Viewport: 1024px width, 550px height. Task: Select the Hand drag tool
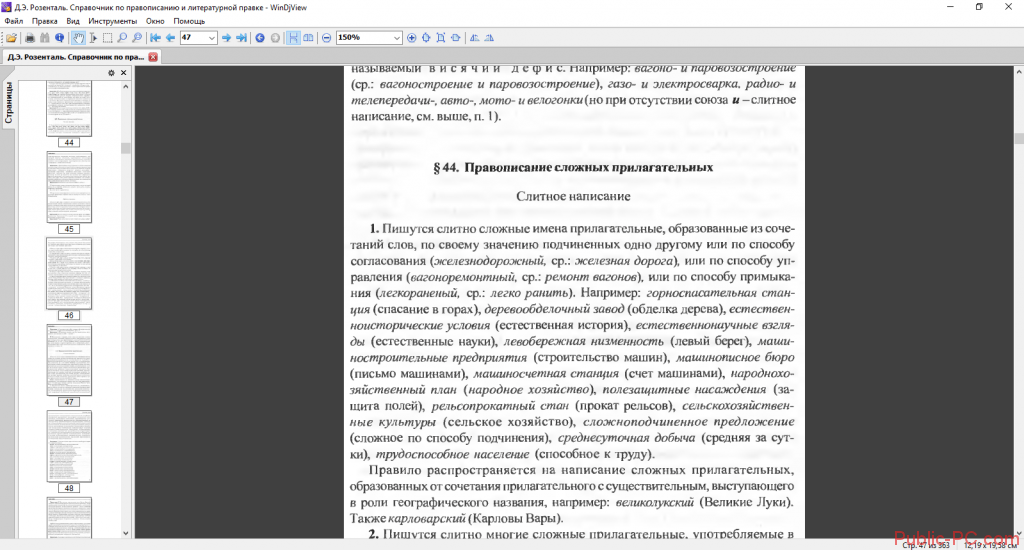point(78,38)
